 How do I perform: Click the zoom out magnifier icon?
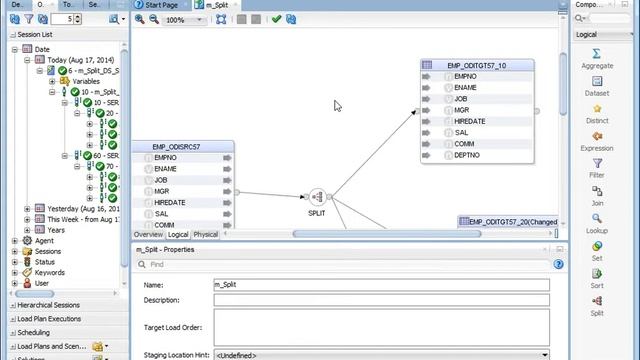tap(154, 19)
